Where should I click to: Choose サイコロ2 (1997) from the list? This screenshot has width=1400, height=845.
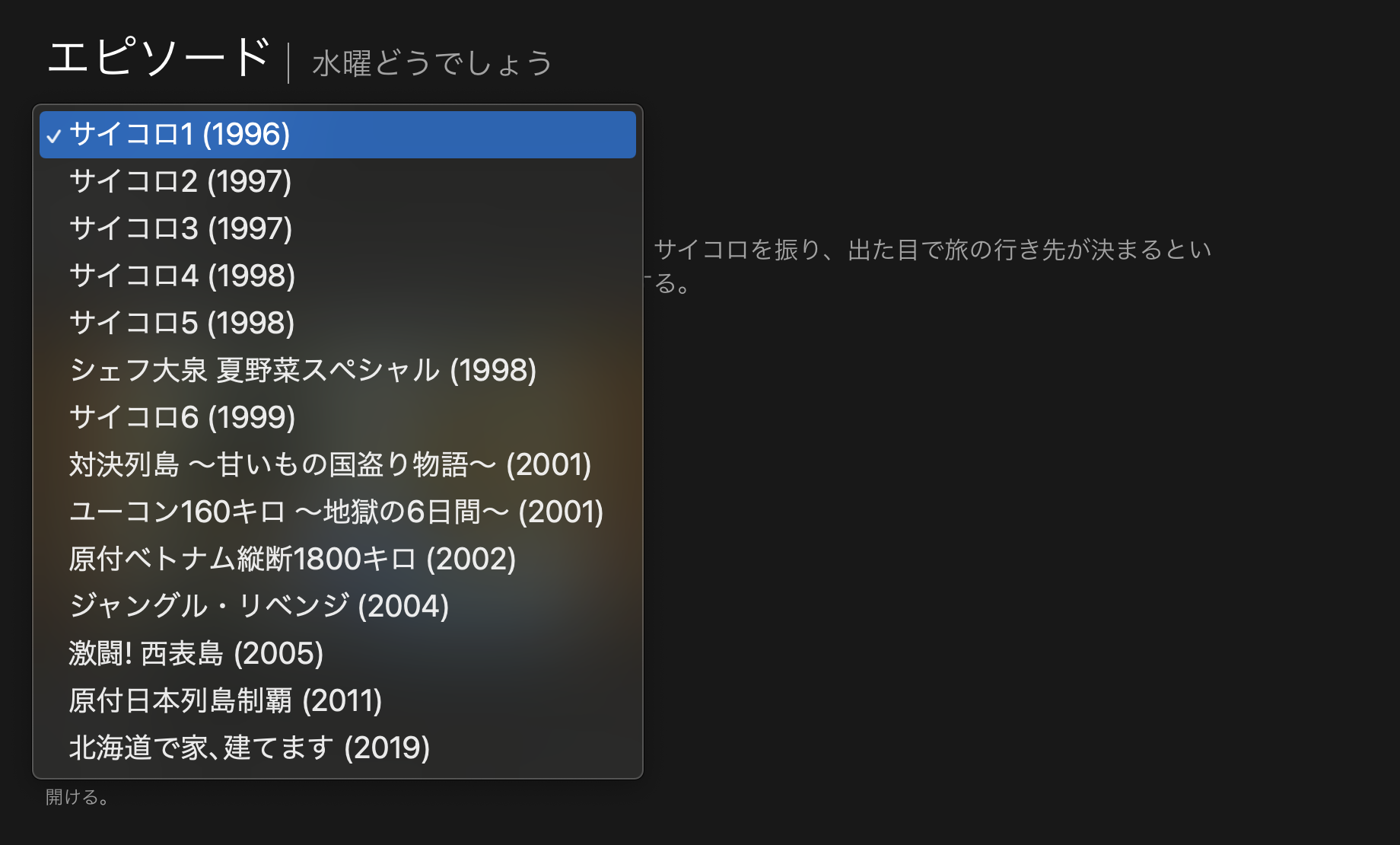pyautogui.click(x=338, y=182)
